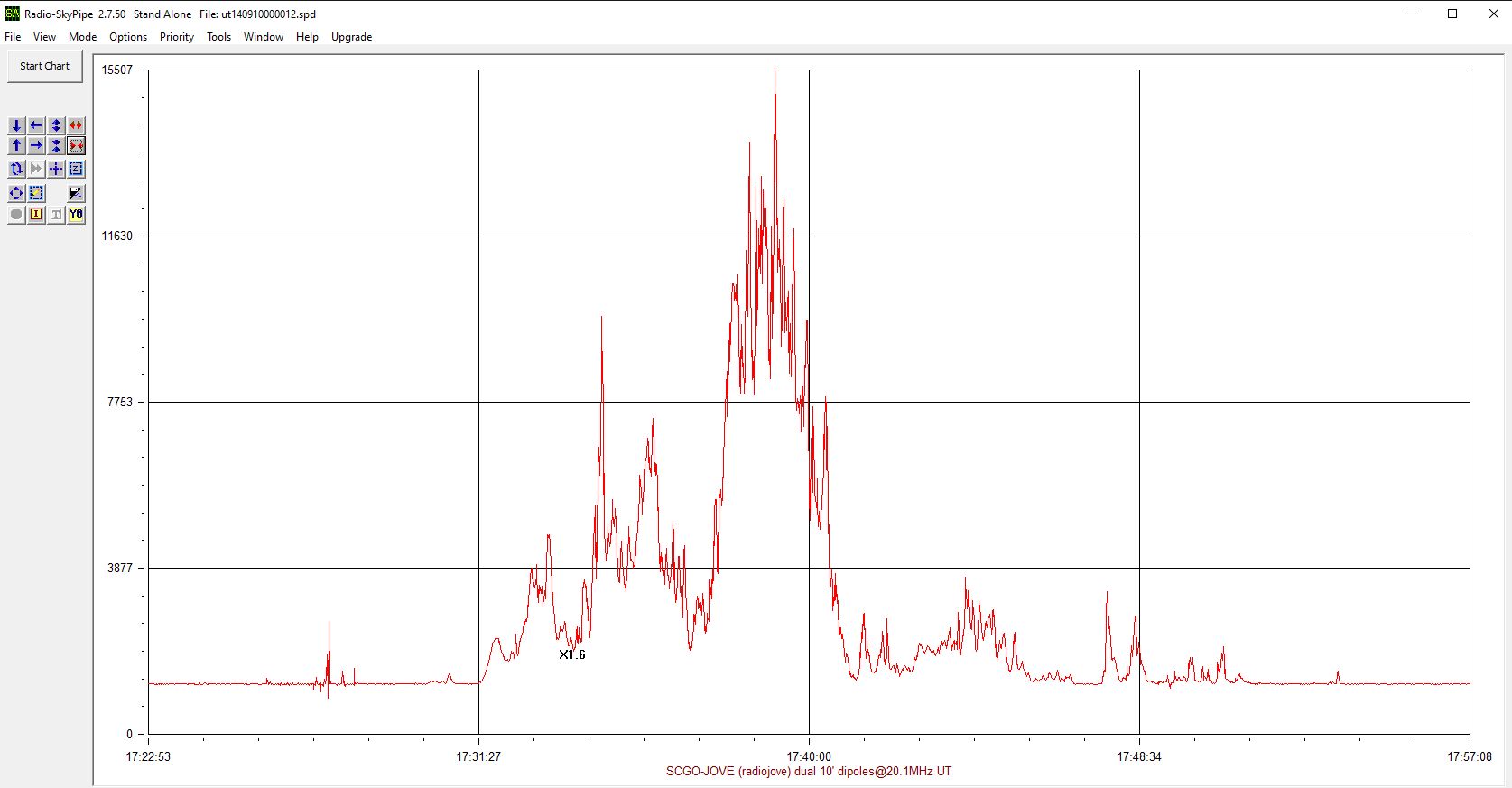This screenshot has height=788, width=1512.
Task: Click the four-way pan arrows icon
Action: point(16,193)
